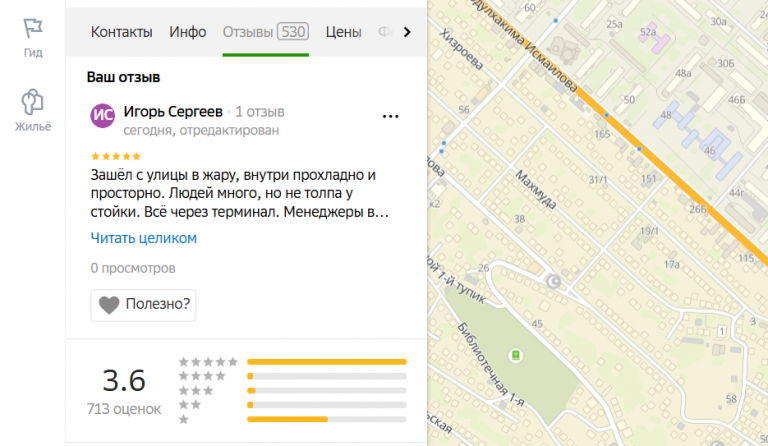Image resolution: width=768 pixels, height=446 pixels.
Task: Mark the review as Полезно?
Action: point(143,305)
